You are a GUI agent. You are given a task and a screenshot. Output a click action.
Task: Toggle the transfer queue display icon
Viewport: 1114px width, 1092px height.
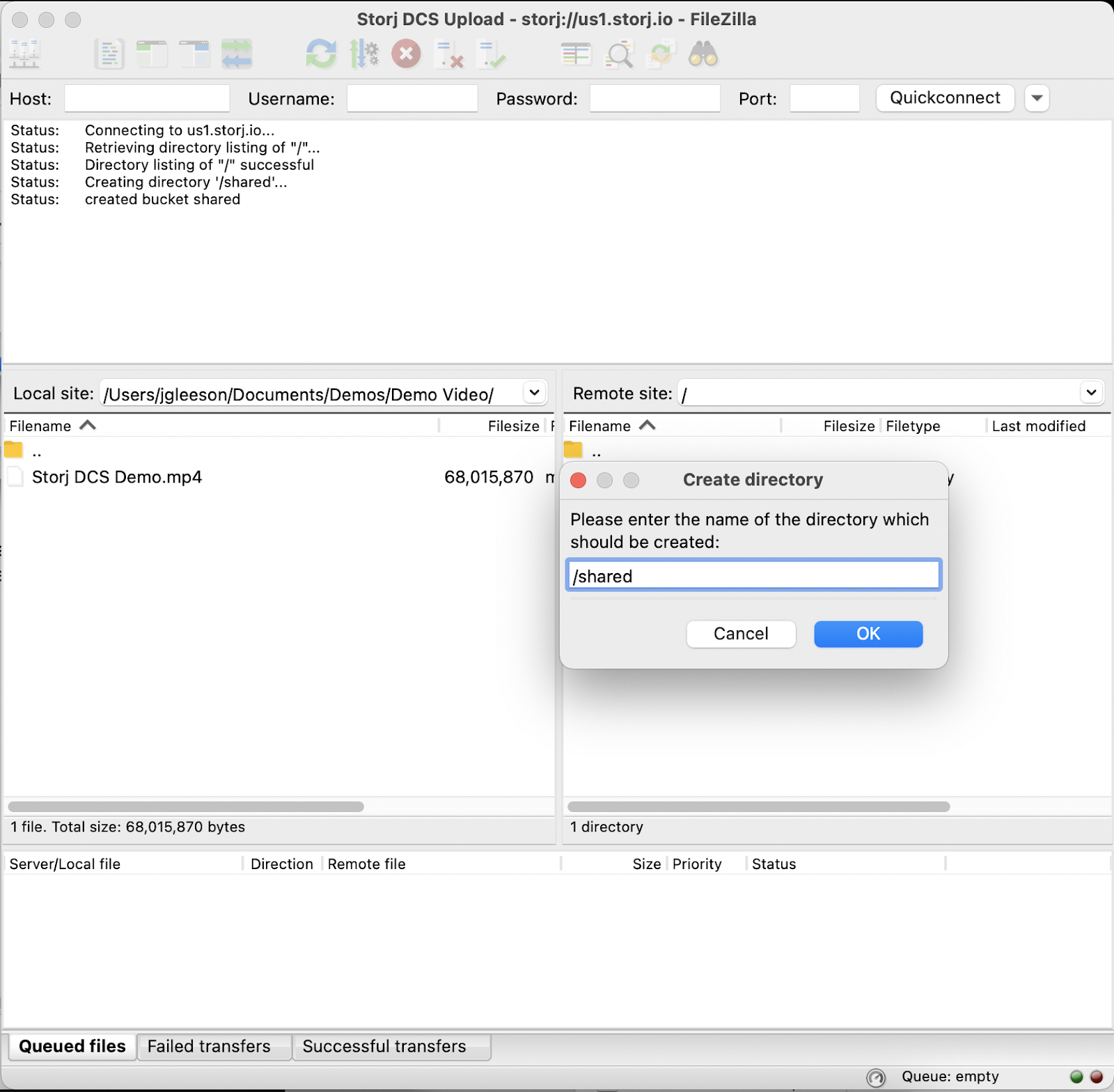(x=237, y=54)
